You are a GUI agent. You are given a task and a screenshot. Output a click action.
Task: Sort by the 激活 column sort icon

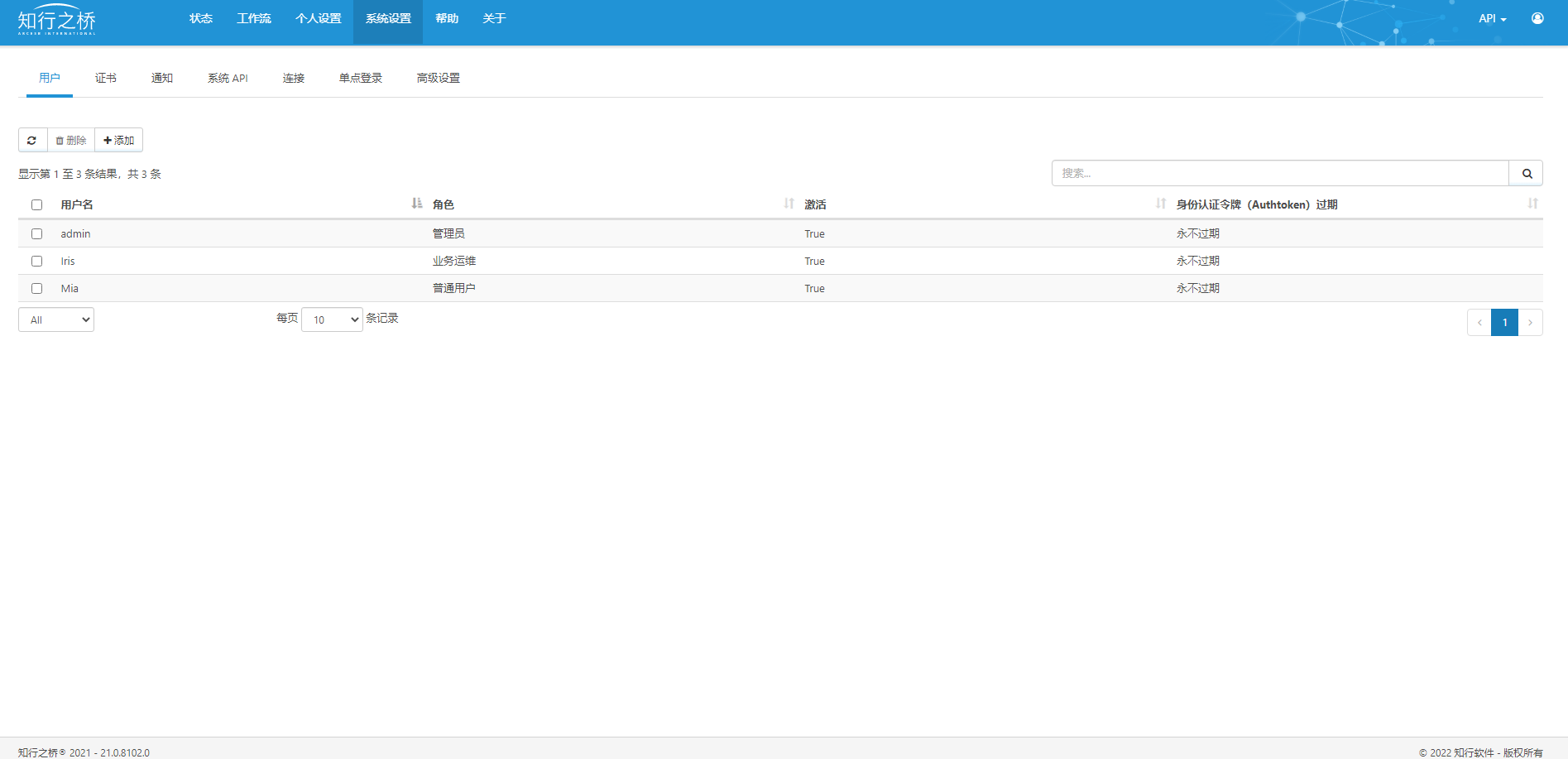pyautogui.click(x=1161, y=204)
